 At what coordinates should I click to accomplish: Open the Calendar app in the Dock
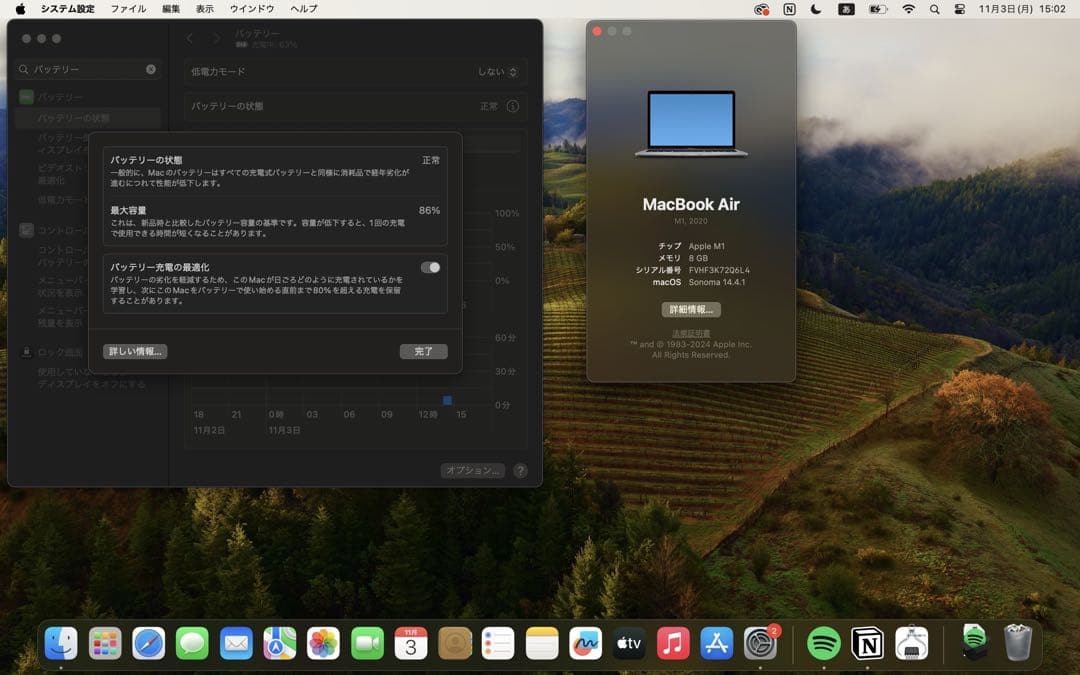tap(410, 645)
